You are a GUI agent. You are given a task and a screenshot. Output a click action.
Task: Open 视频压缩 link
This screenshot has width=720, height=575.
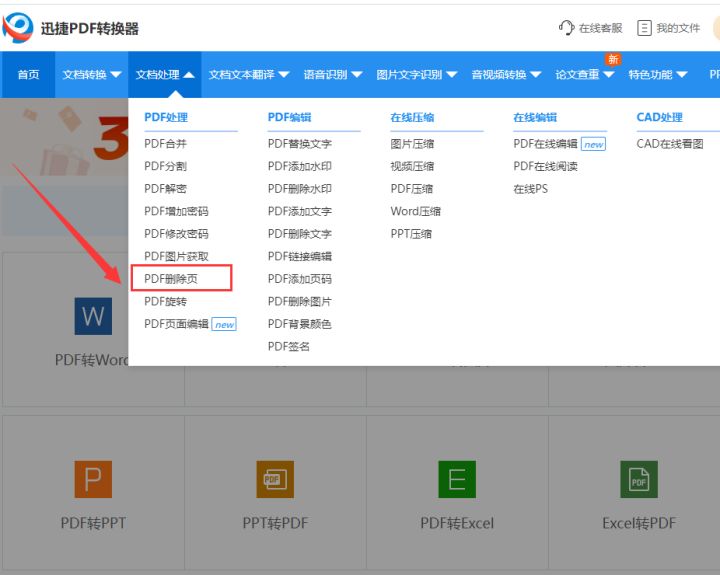[412, 166]
